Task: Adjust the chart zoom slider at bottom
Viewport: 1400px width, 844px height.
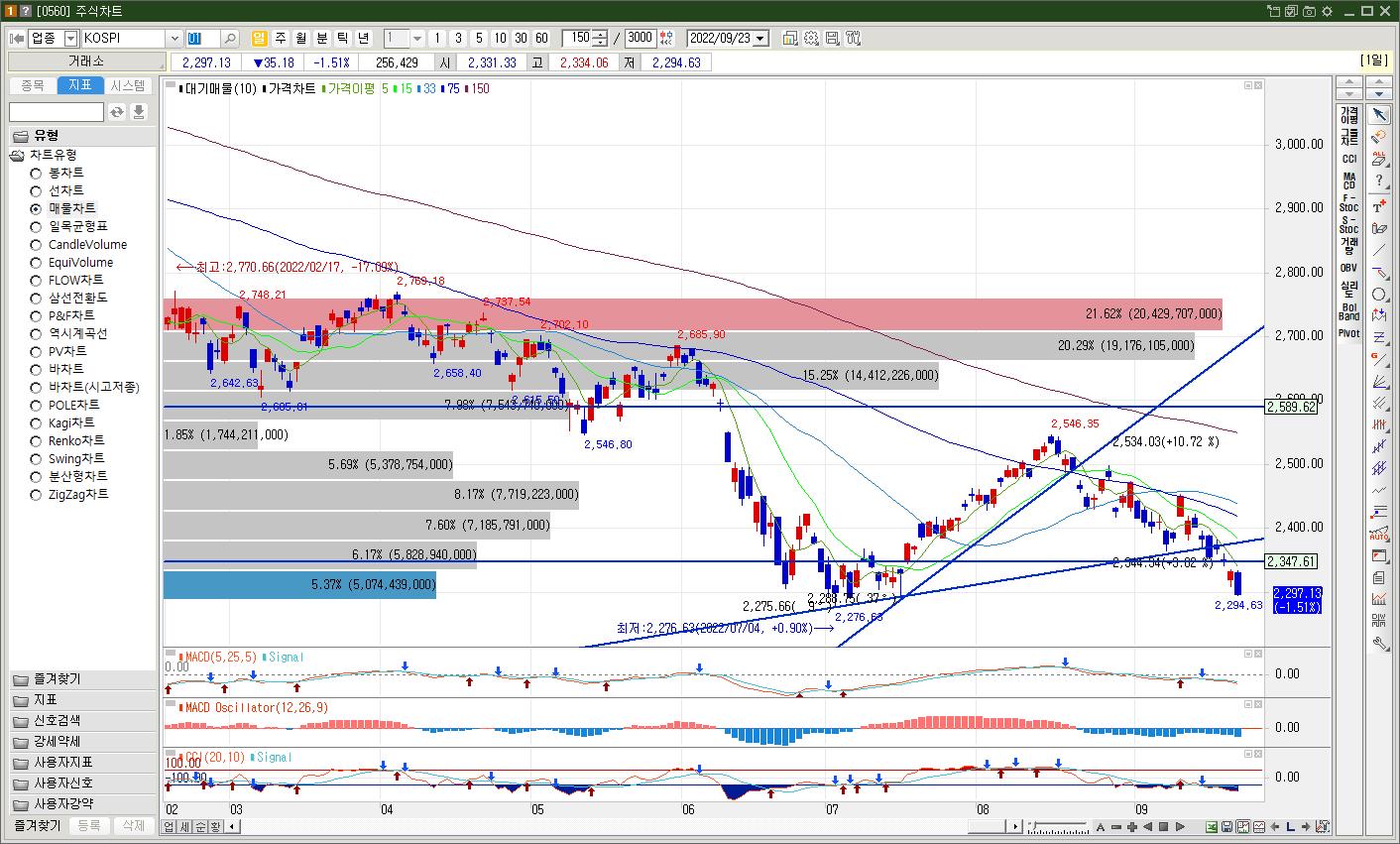Action: pyautogui.click(x=1059, y=827)
